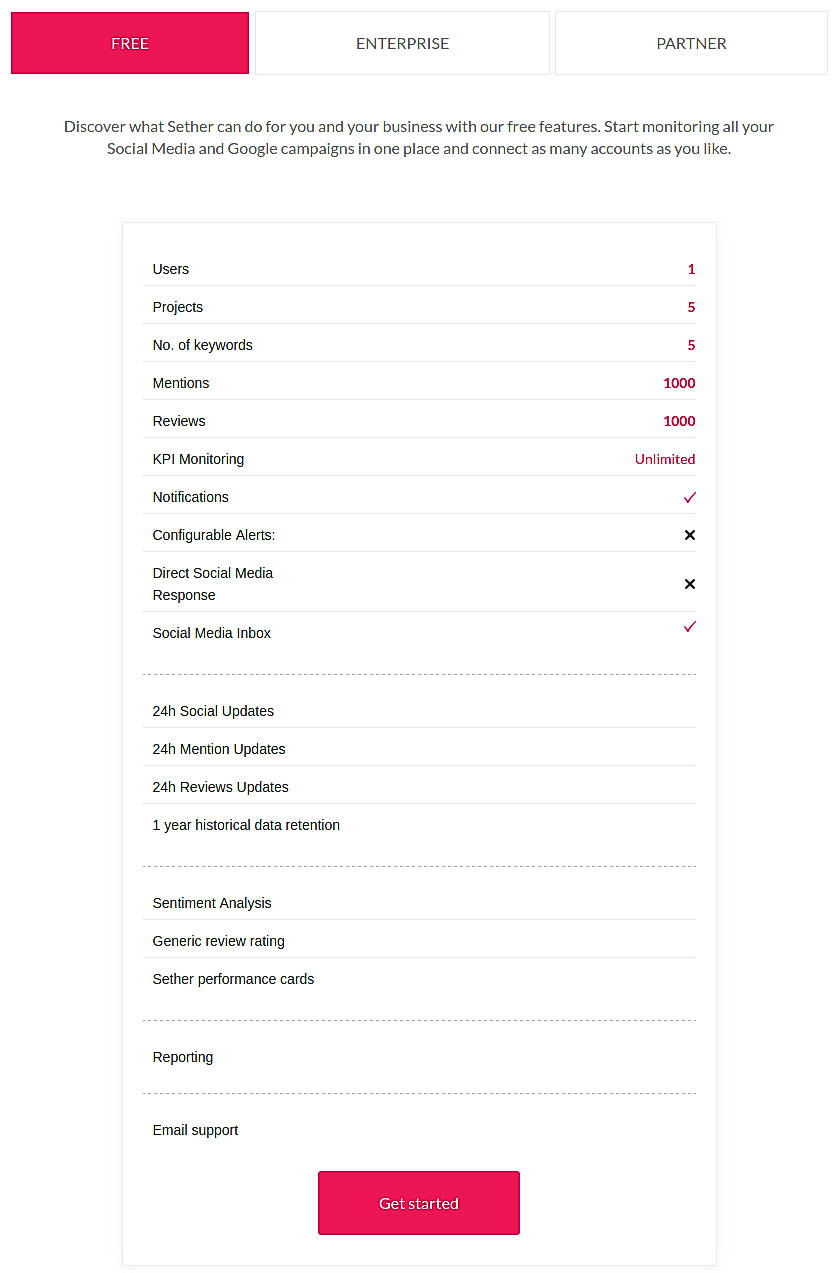Click the Mentions count of 1000
Viewport: 839px width, 1273px height.
pos(679,383)
